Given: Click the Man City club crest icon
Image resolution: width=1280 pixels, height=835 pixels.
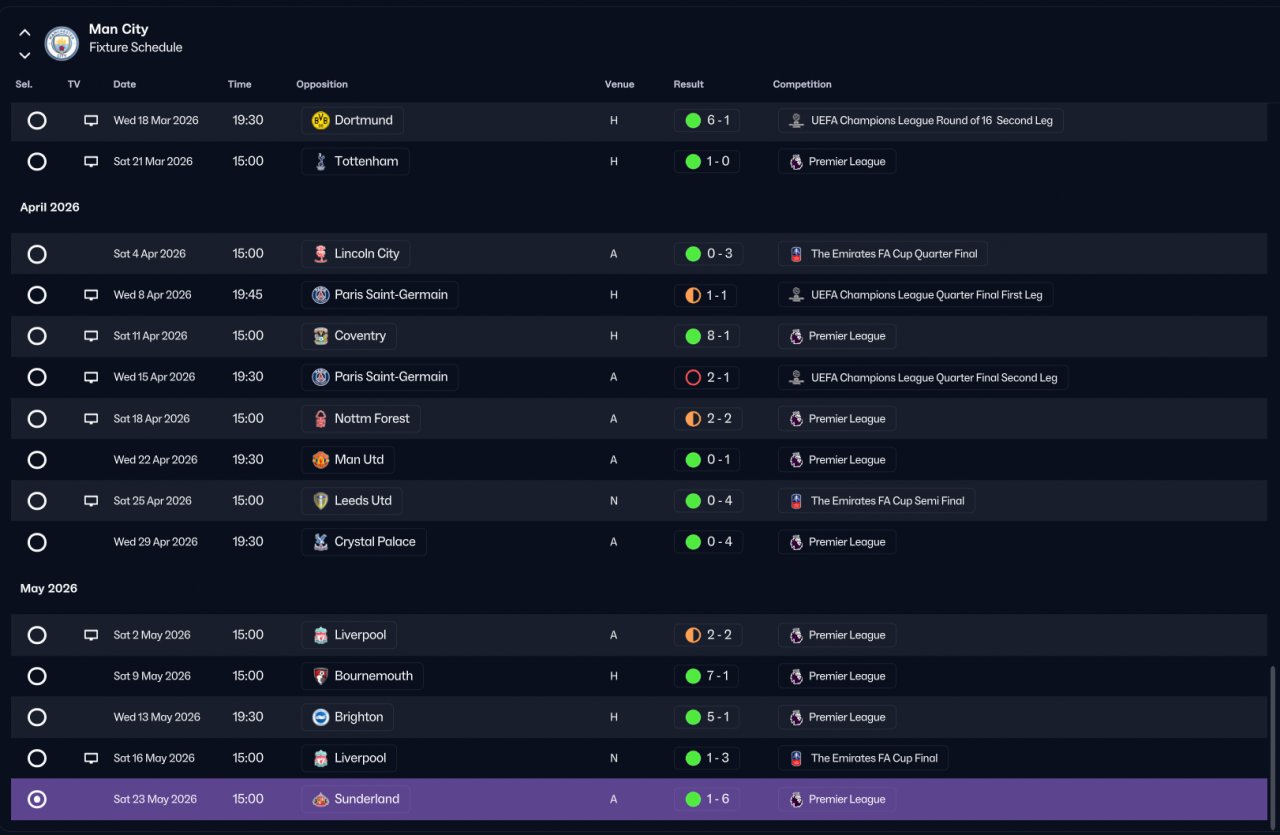Looking at the screenshot, I should 62,43.
